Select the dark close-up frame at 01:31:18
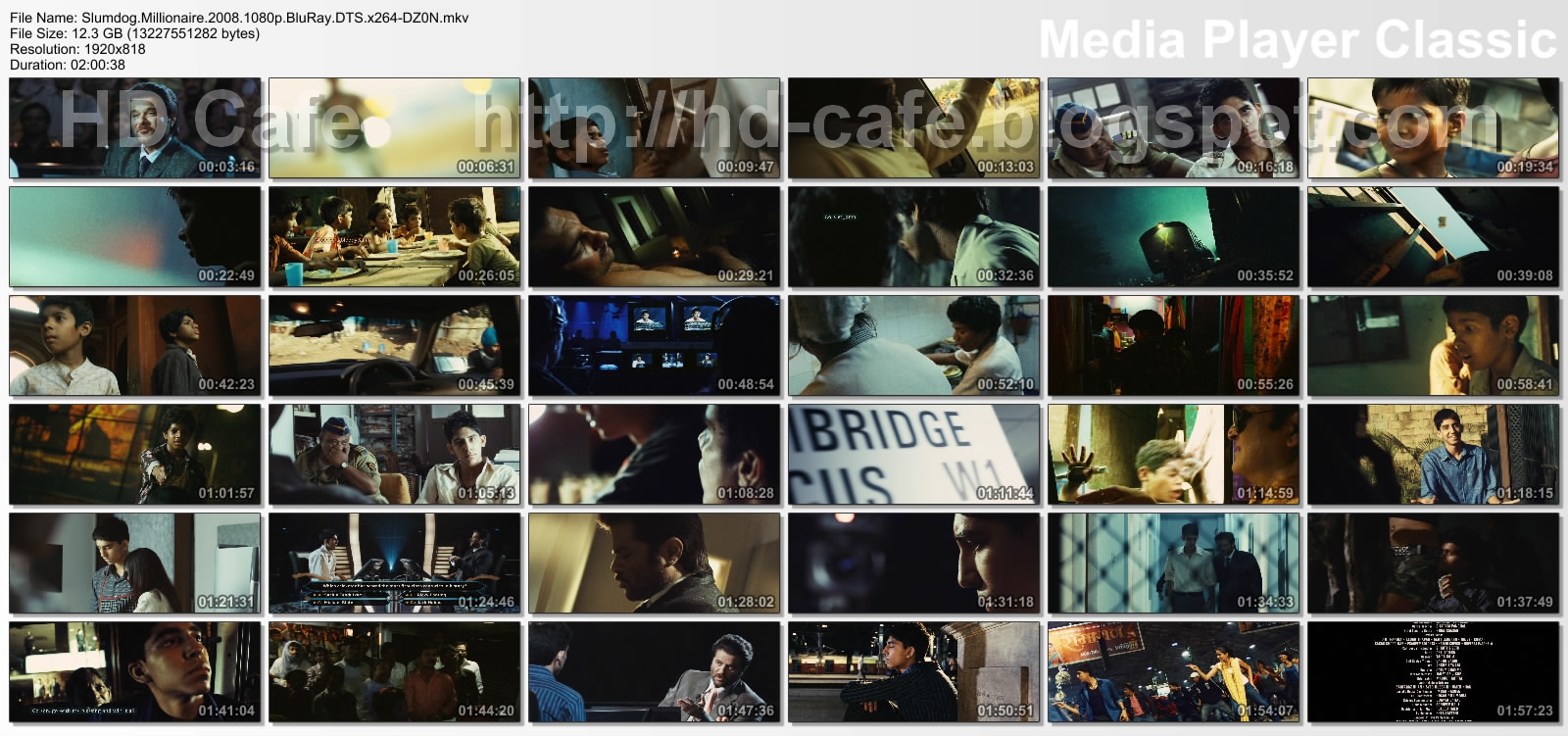This screenshot has width=1568, height=736. pos(914,564)
